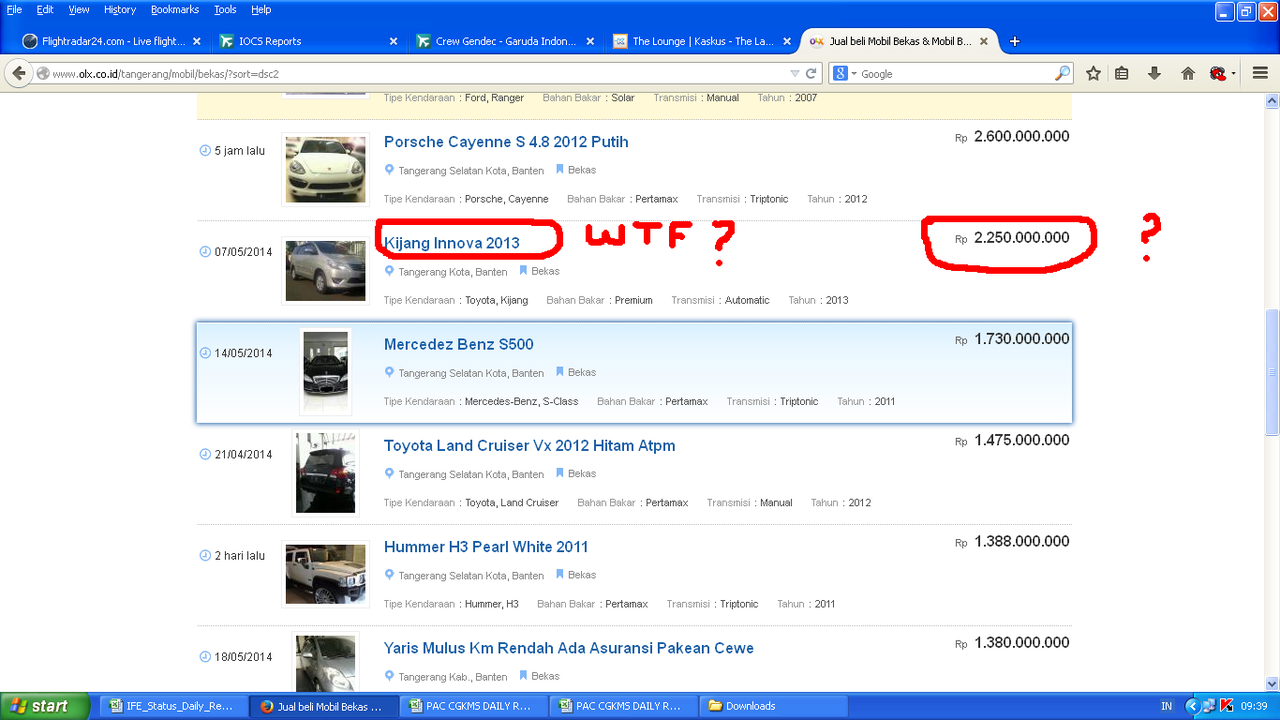Open the URL history dropdown arrow
The height and width of the screenshot is (720, 1280).
[795, 73]
